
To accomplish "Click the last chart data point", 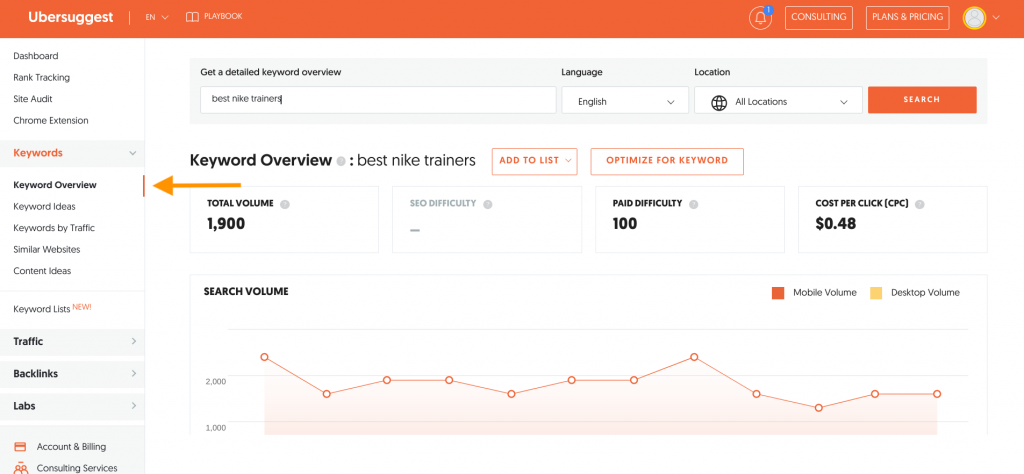I will pyautogui.click(x=937, y=394).
